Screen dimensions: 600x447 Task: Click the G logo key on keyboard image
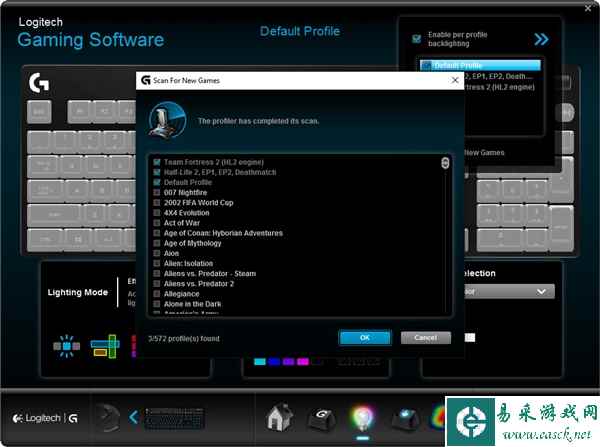(x=39, y=83)
